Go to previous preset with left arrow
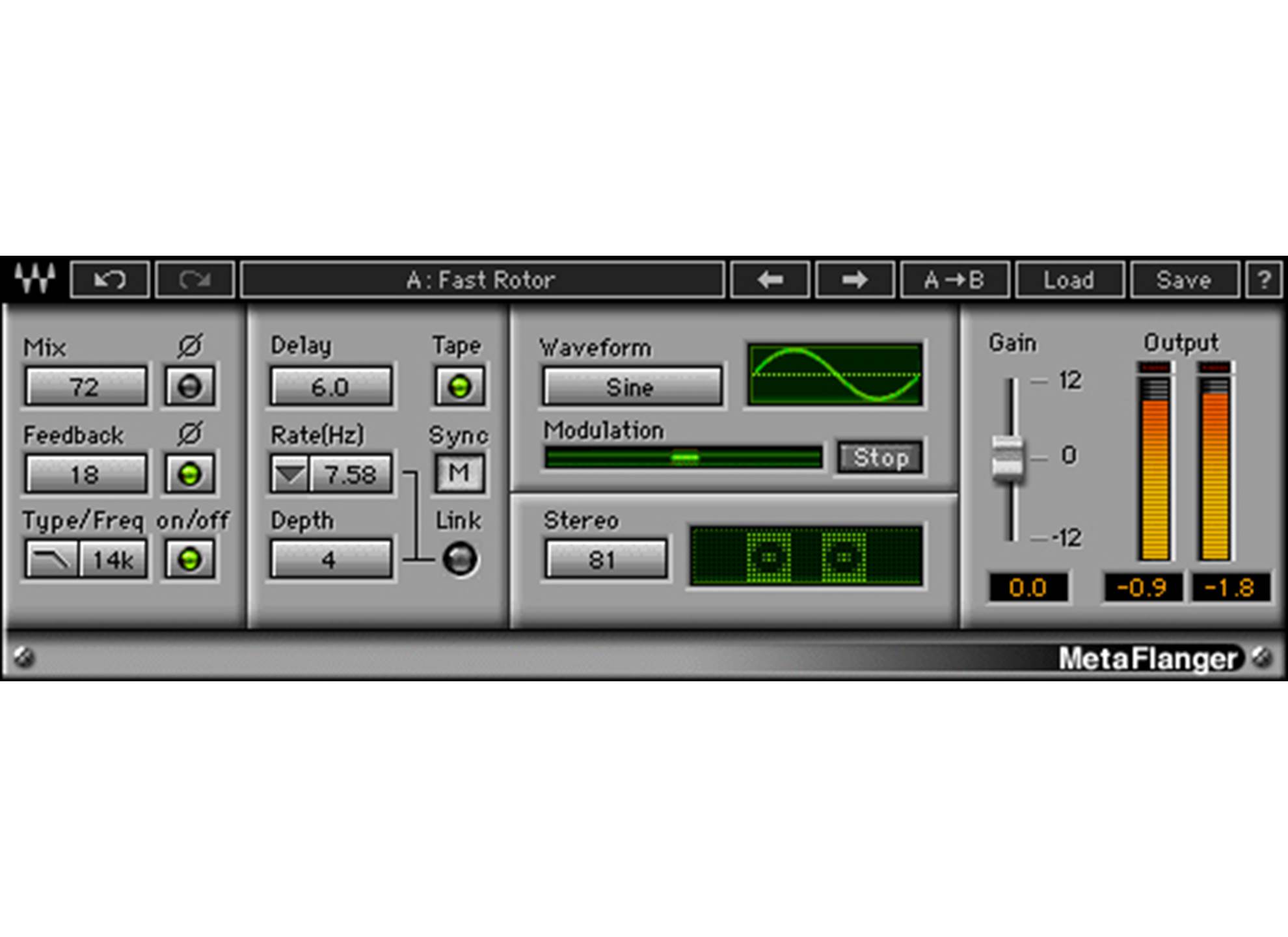Image resolution: width=1288 pixels, height=937 pixels. [770, 280]
